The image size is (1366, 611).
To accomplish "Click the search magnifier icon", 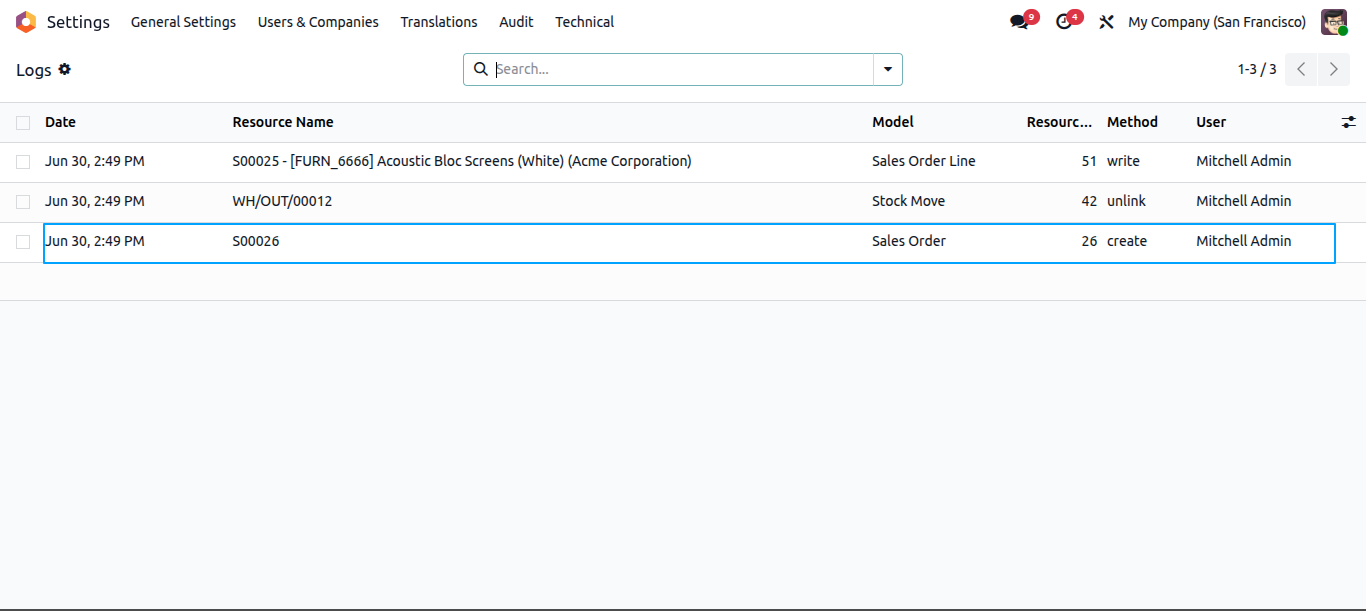I will click(x=481, y=69).
